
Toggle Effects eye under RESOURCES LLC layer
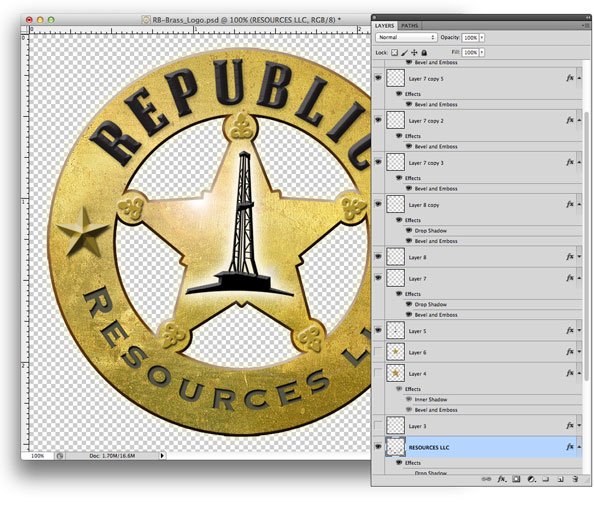[x=399, y=463]
